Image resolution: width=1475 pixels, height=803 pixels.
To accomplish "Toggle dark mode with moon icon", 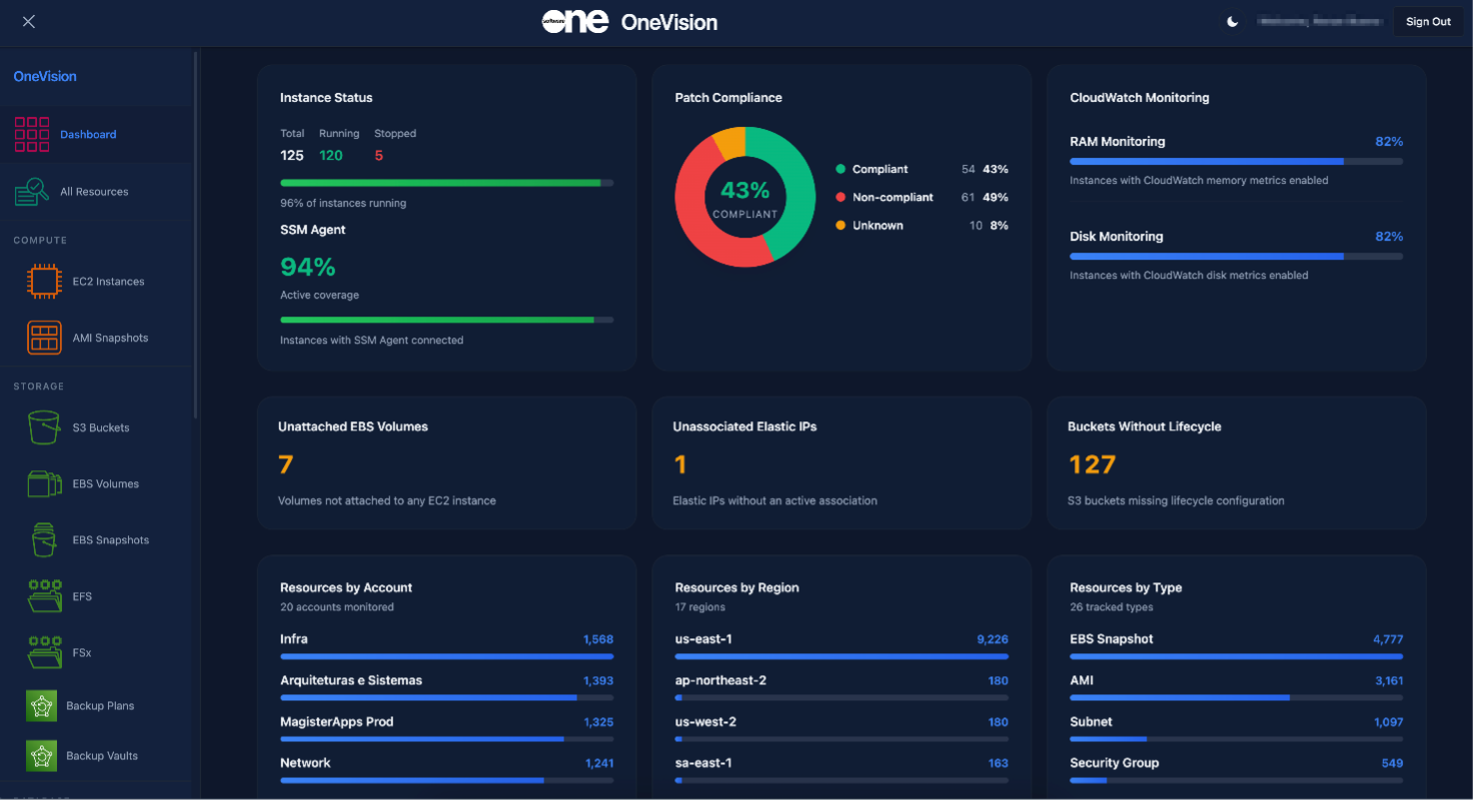I will point(1233,22).
